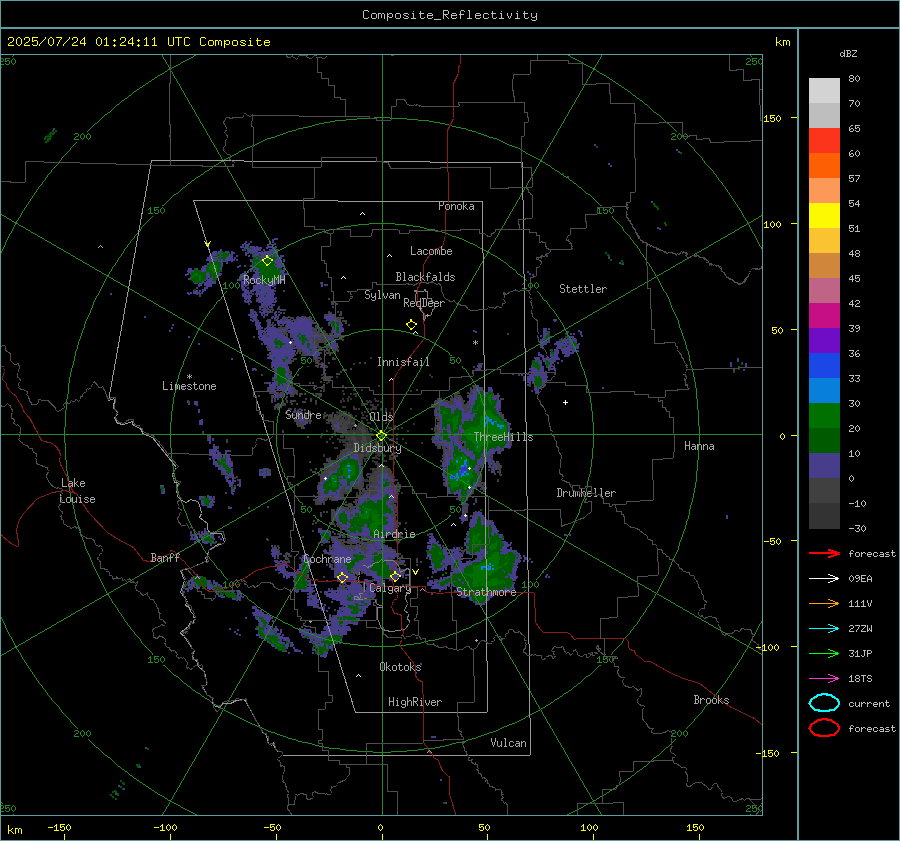The height and width of the screenshot is (841, 900).
Task: Select the magenta 18TS arrow legend icon
Action: (x=824, y=678)
